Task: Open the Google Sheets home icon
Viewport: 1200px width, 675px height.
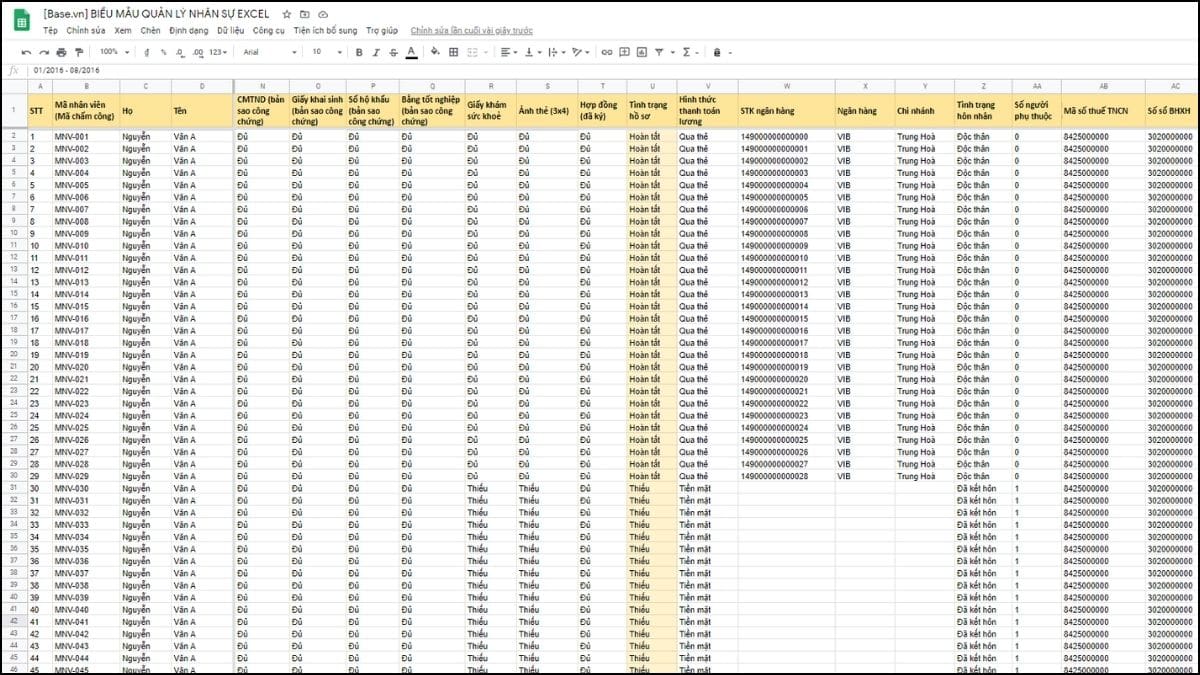Action: point(20,21)
